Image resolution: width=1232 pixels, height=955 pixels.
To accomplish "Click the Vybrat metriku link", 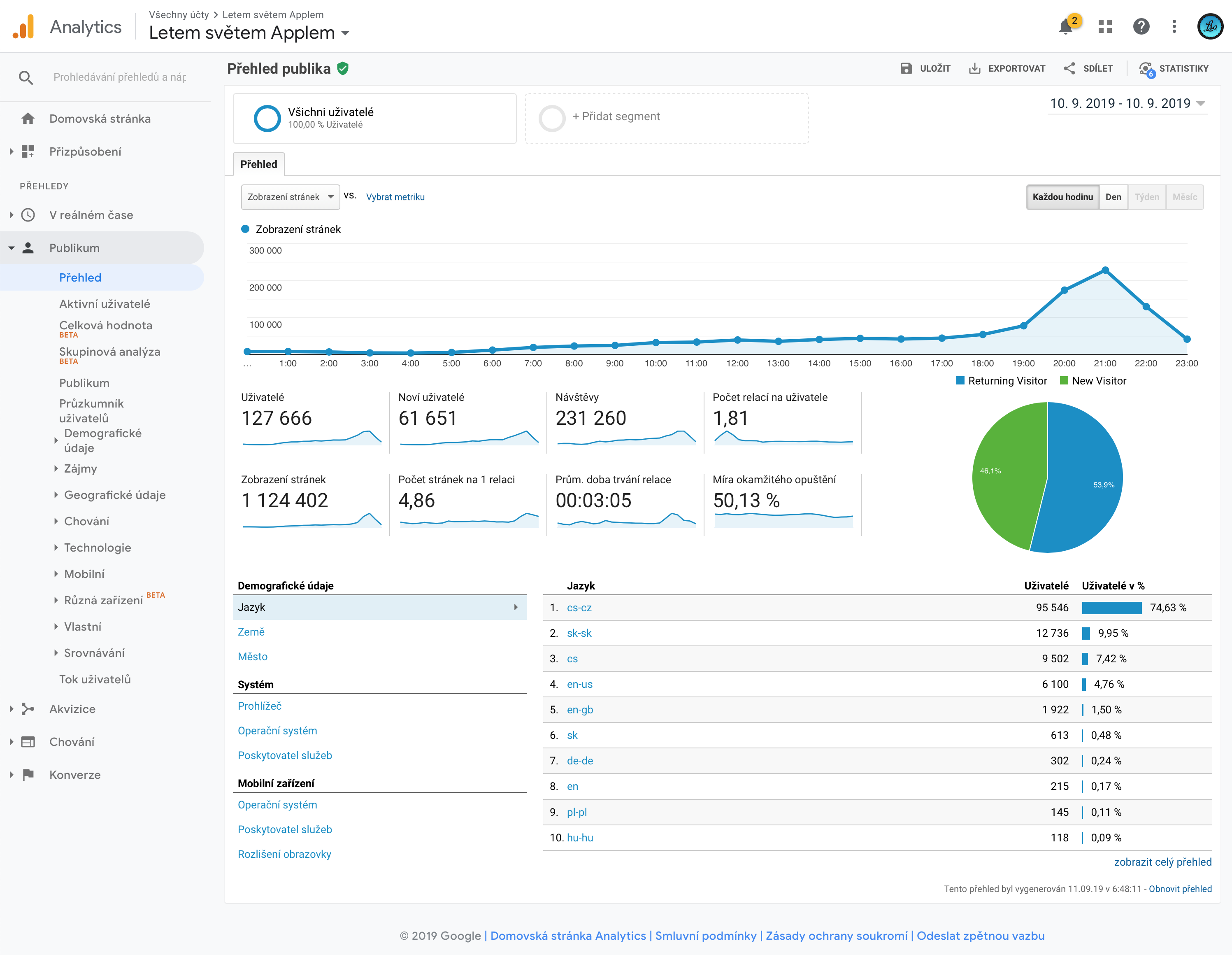I will tap(395, 197).
